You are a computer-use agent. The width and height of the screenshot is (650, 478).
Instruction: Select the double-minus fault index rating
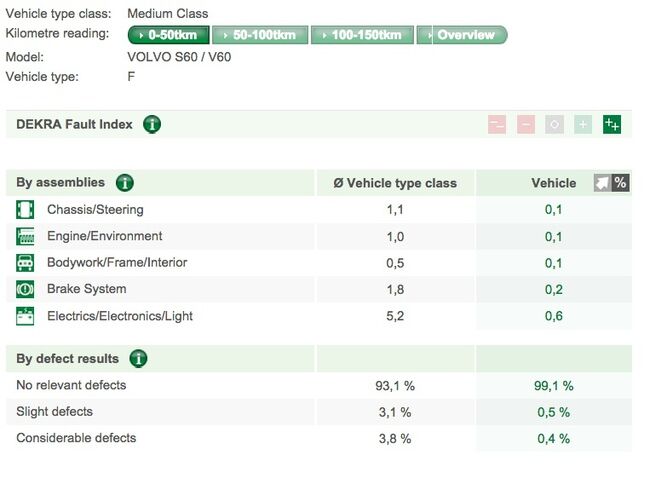[x=497, y=125]
